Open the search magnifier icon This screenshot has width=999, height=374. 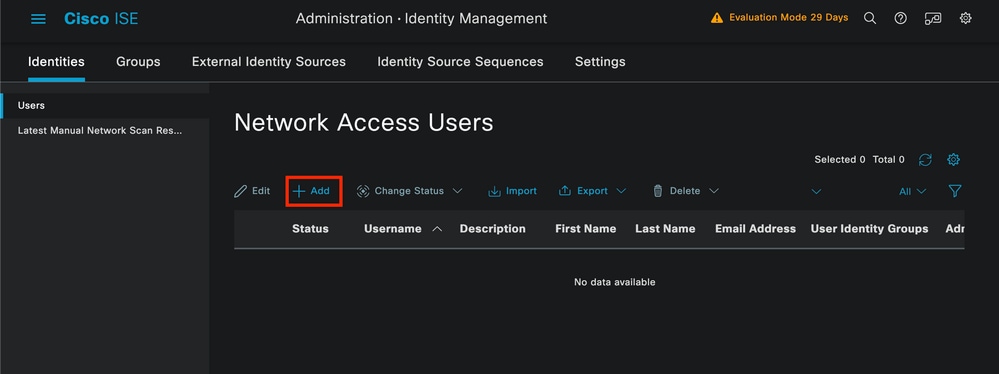point(870,18)
